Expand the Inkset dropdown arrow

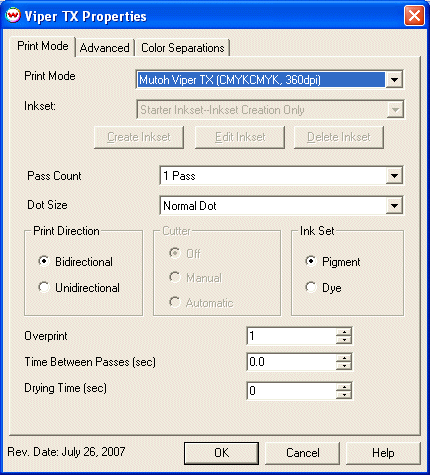point(395,110)
